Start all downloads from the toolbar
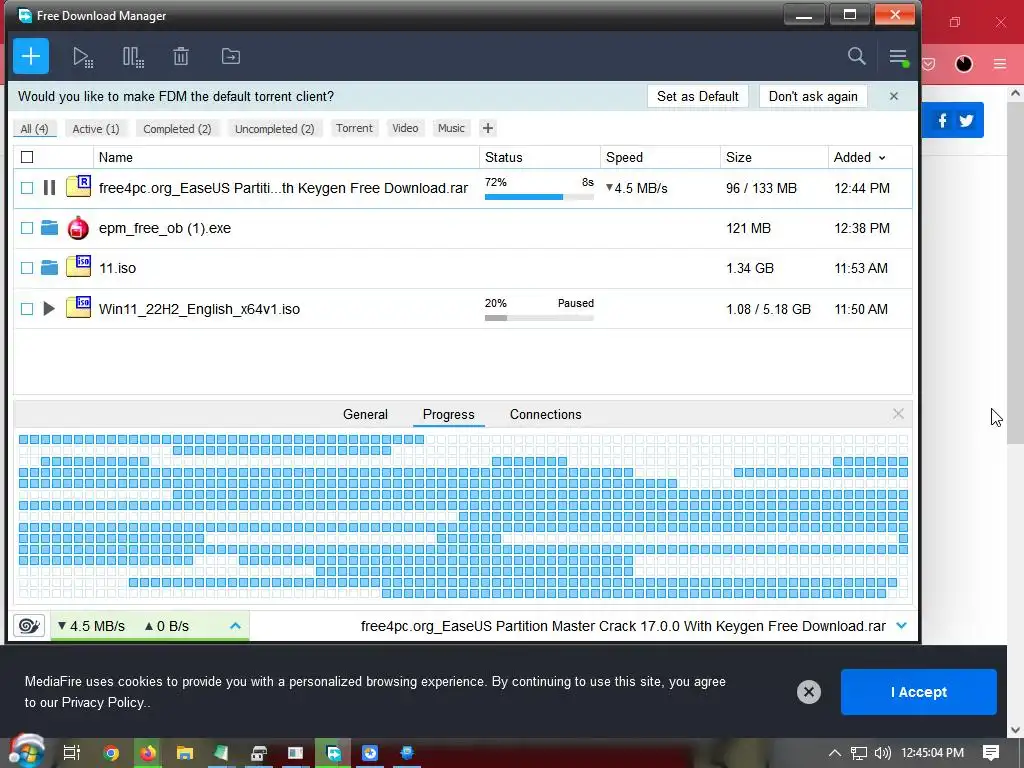Viewport: 1024px width, 768px height. click(x=83, y=57)
